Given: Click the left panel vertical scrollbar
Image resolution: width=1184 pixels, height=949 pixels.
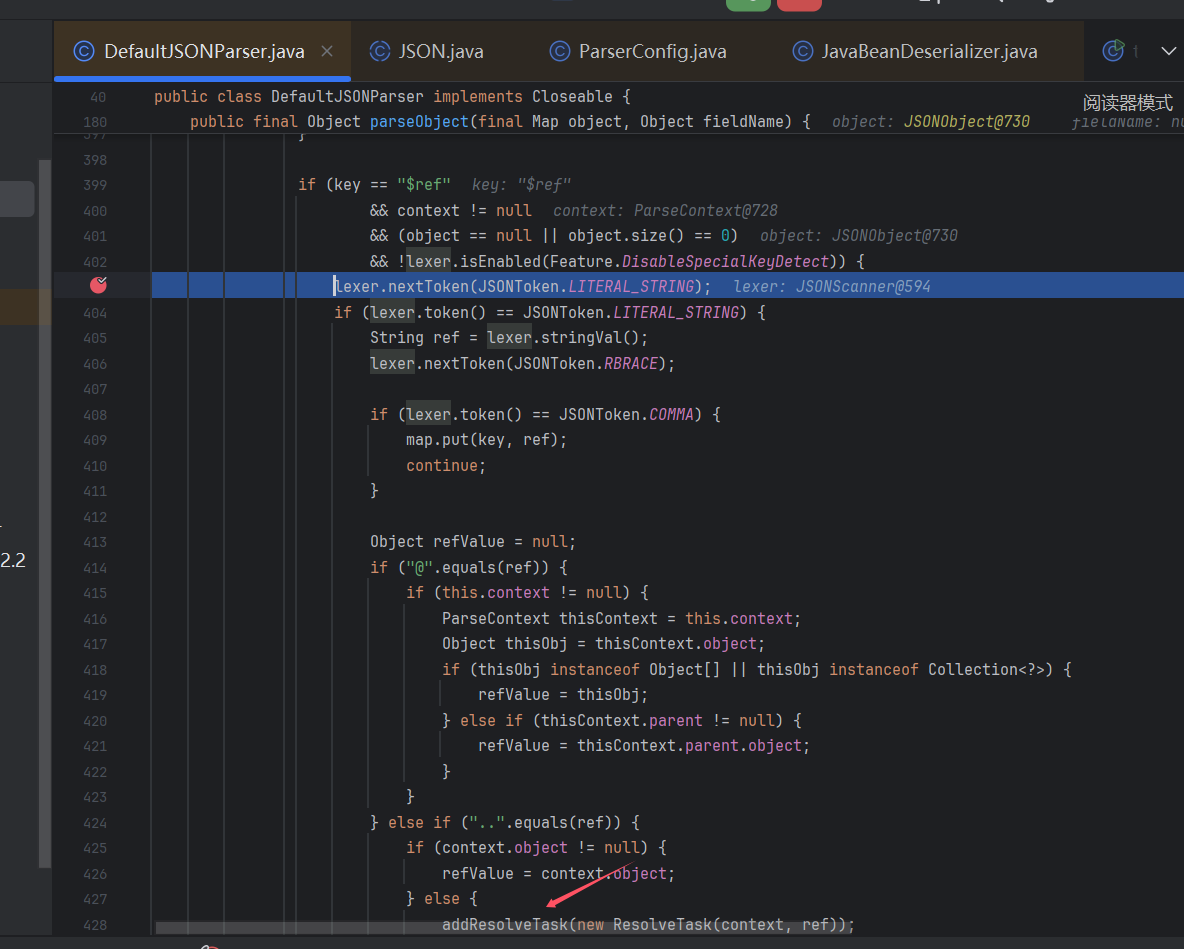Looking at the screenshot, I should click(x=45, y=513).
